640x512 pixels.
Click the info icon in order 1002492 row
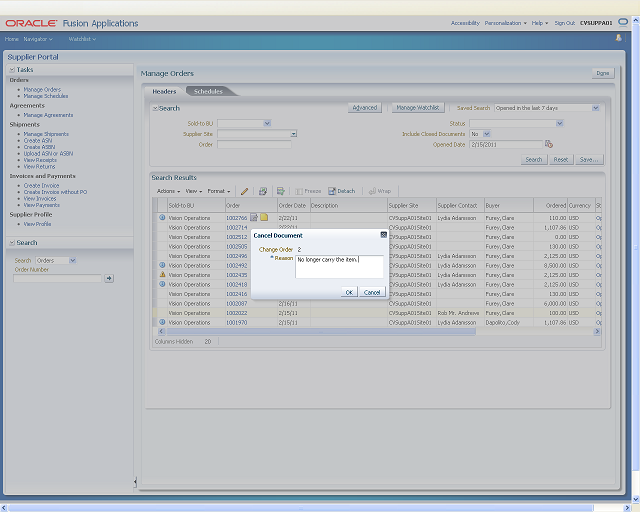162,265
